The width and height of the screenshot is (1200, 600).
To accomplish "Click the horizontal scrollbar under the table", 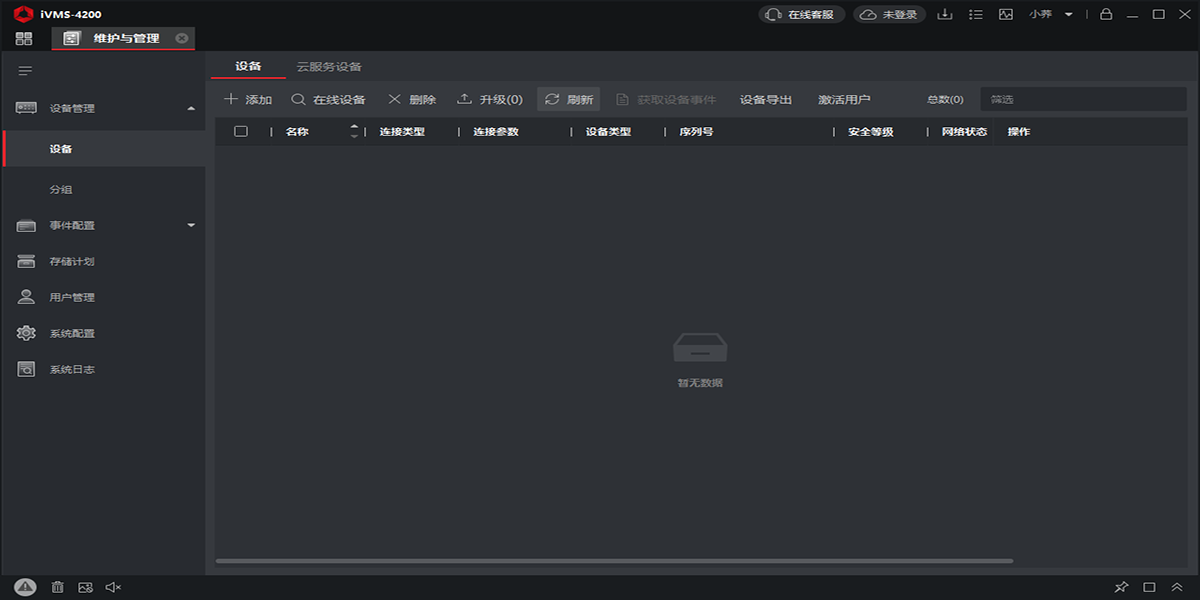I will pos(614,561).
